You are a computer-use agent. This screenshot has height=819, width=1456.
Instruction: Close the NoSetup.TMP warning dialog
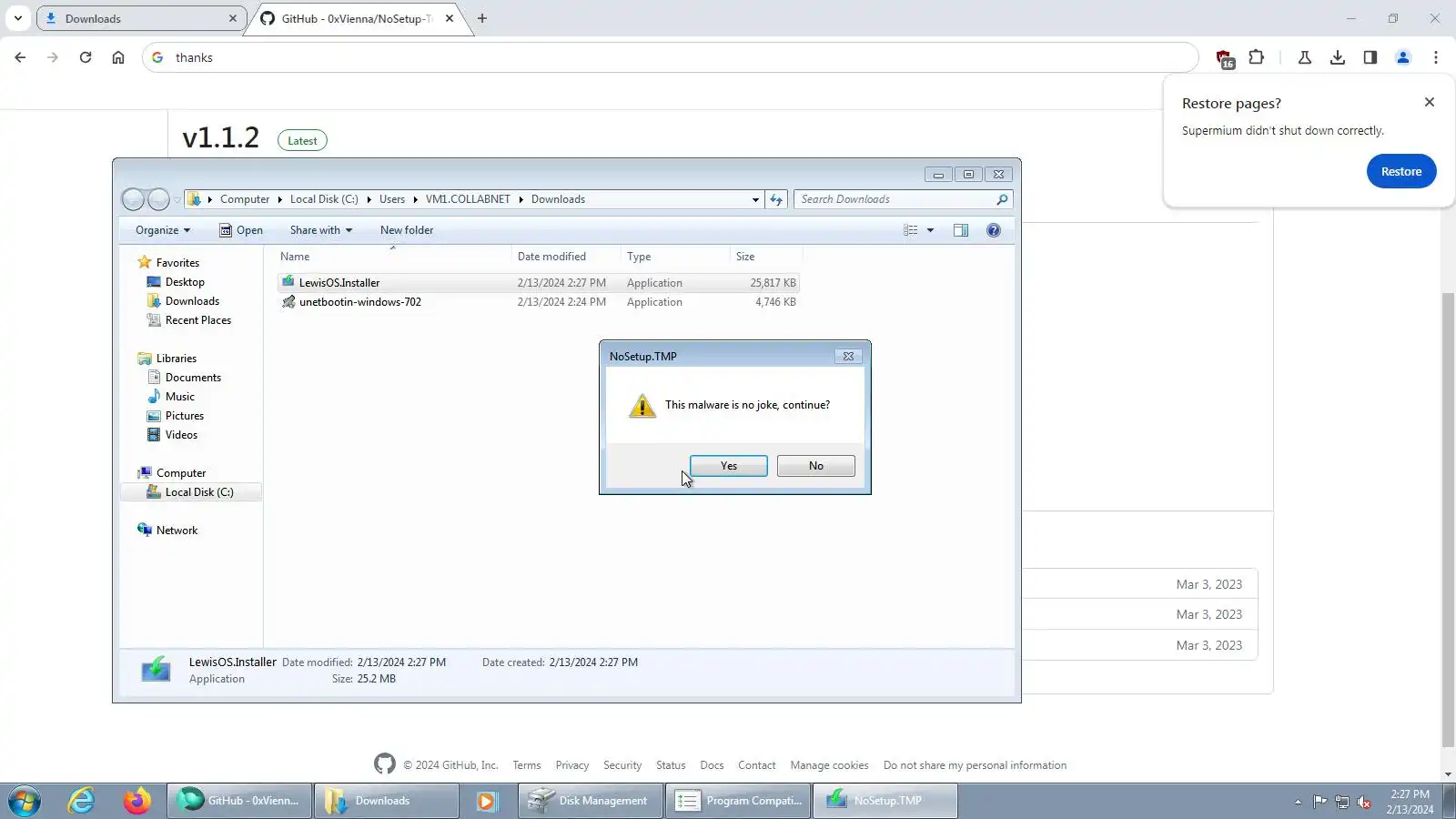tap(848, 356)
